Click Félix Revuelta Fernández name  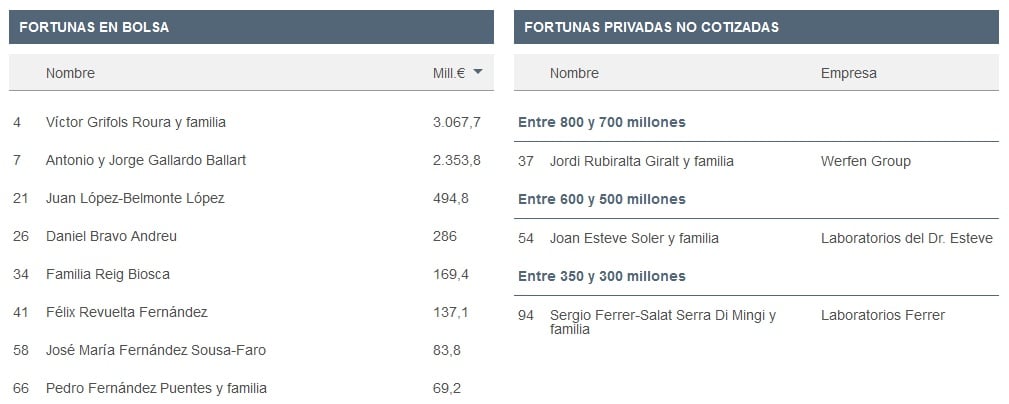pyautogui.click(x=127, y=313)
